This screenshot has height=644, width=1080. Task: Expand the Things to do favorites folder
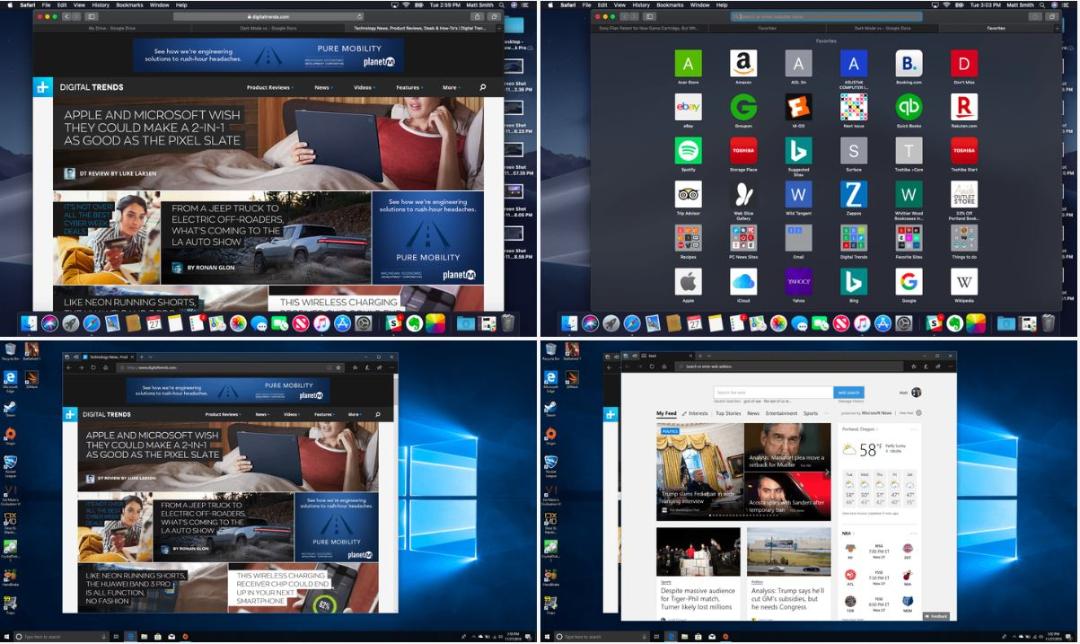[964, 238]
